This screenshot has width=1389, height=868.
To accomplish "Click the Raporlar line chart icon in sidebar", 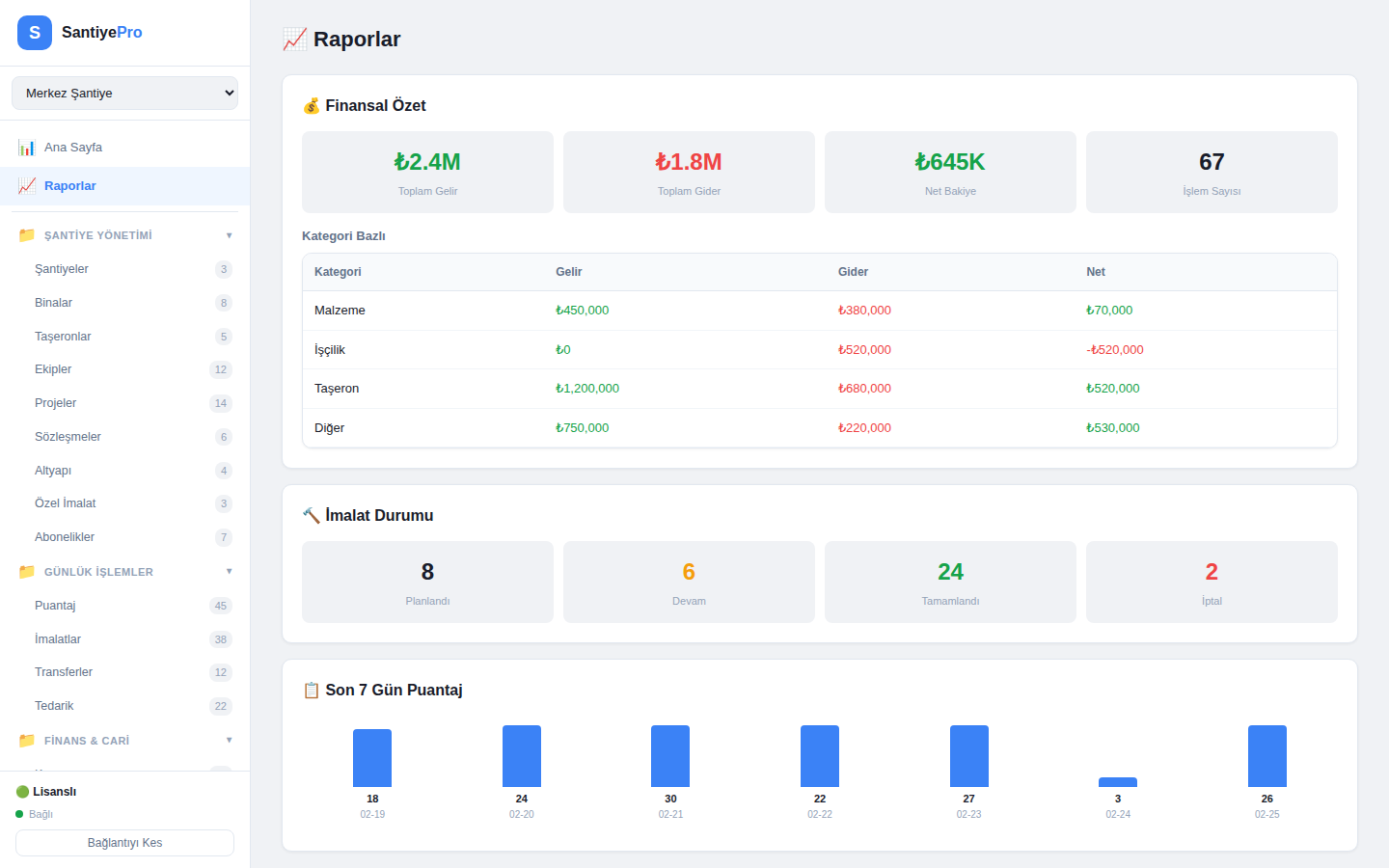I will pyautogui.click(x=27, y=186).
